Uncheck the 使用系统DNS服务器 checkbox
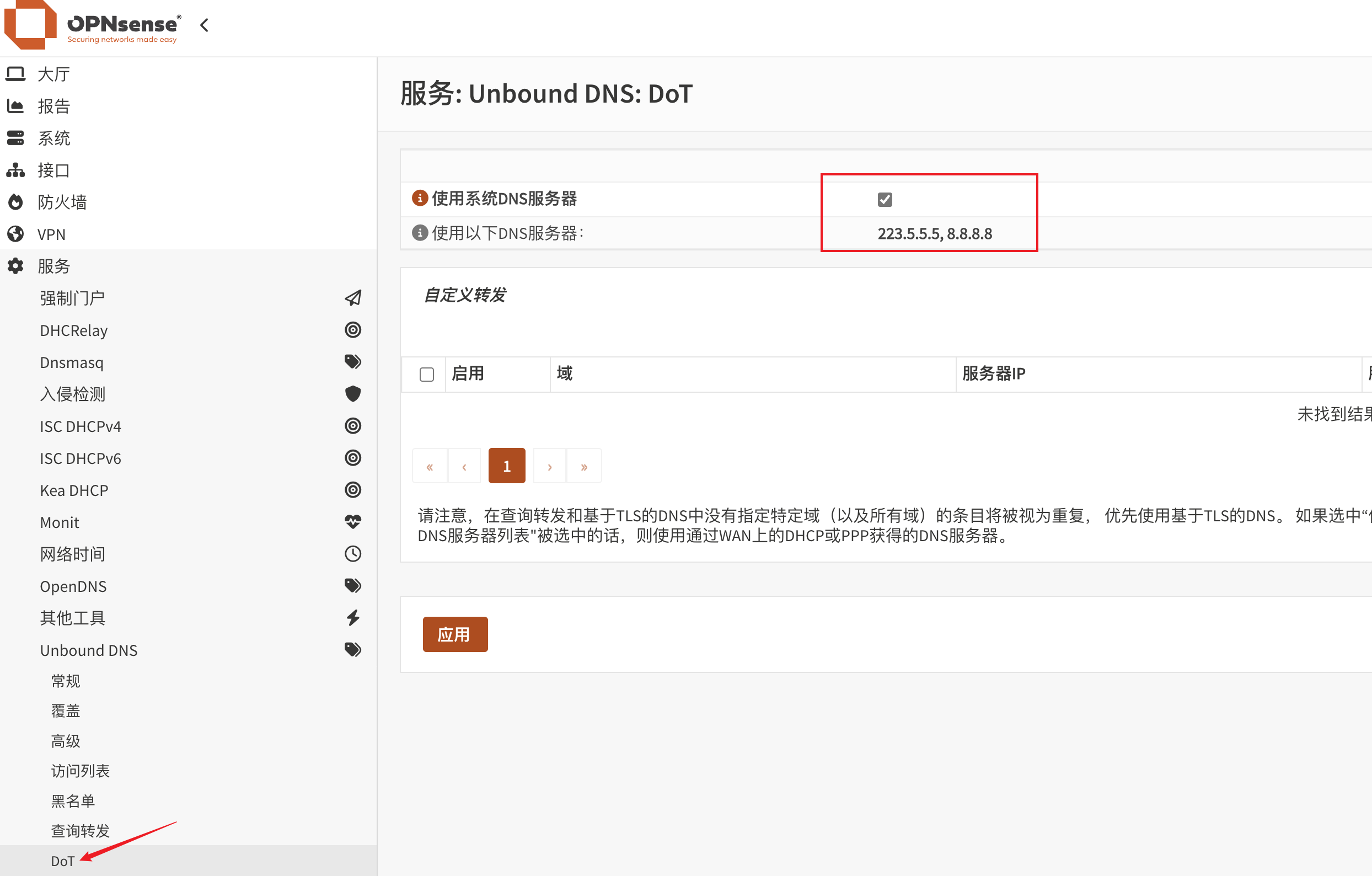1372x876 pixels. tap(885, 199)
